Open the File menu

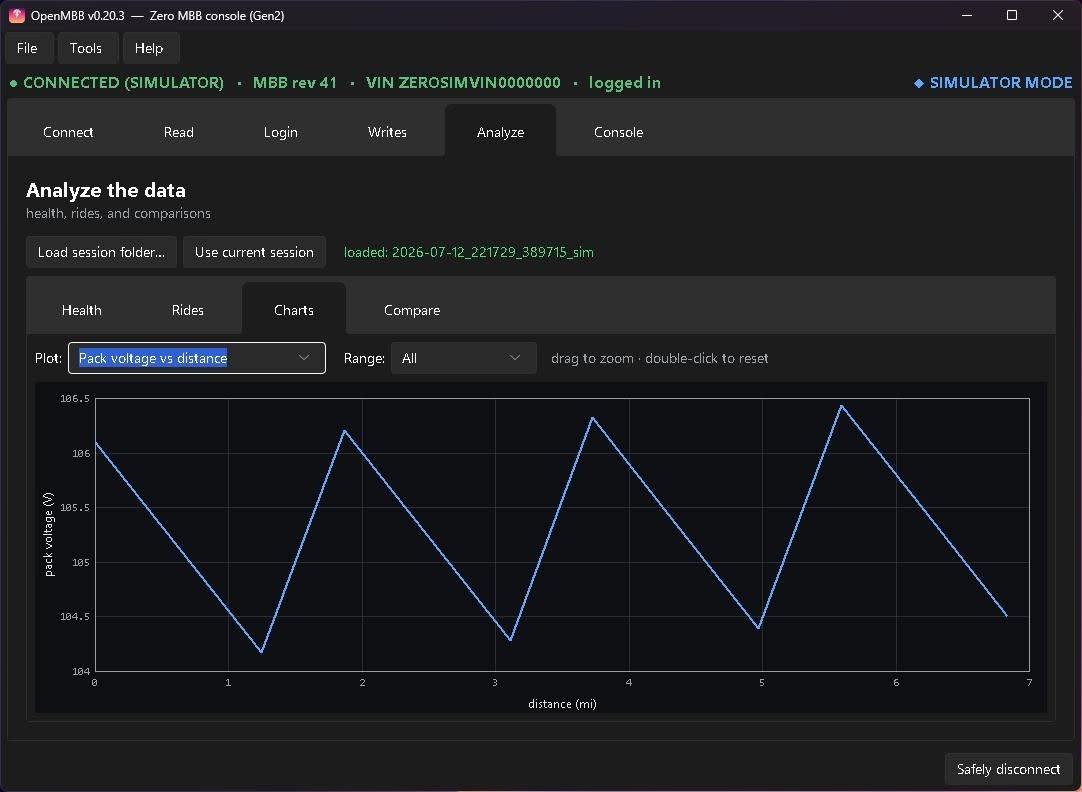click(27, 48)
